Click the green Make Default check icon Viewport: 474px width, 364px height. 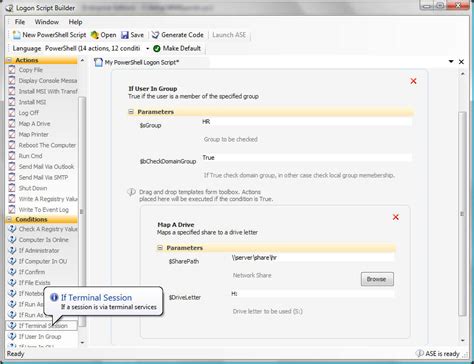[x=157, y=49]
